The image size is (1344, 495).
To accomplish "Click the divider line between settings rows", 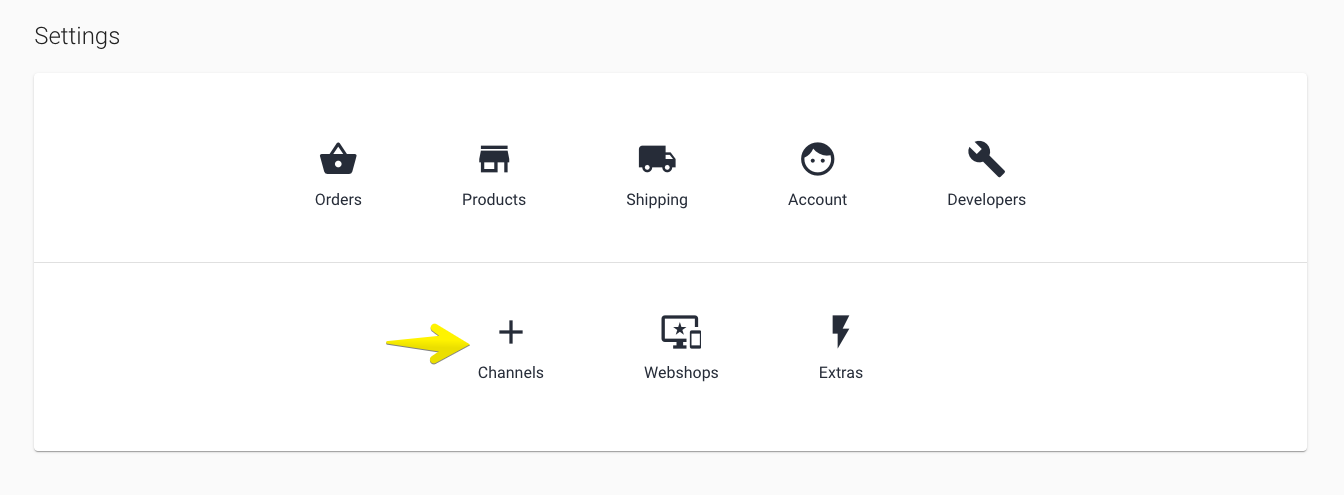I will point(670,262).
